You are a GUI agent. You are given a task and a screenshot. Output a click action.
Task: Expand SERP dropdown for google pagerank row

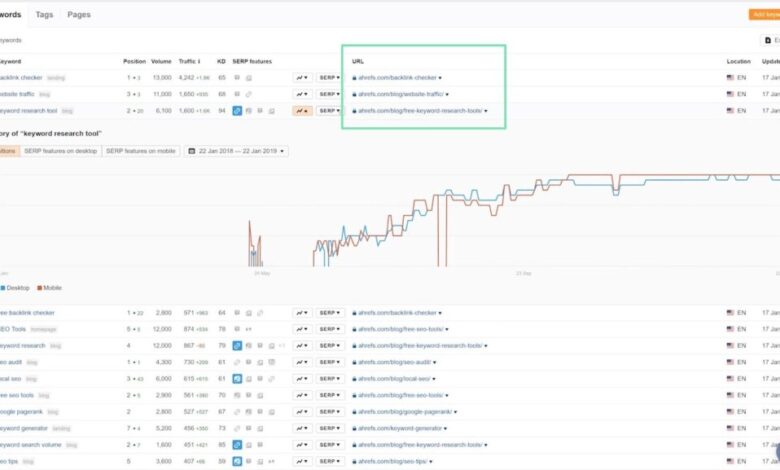point(329,412)
